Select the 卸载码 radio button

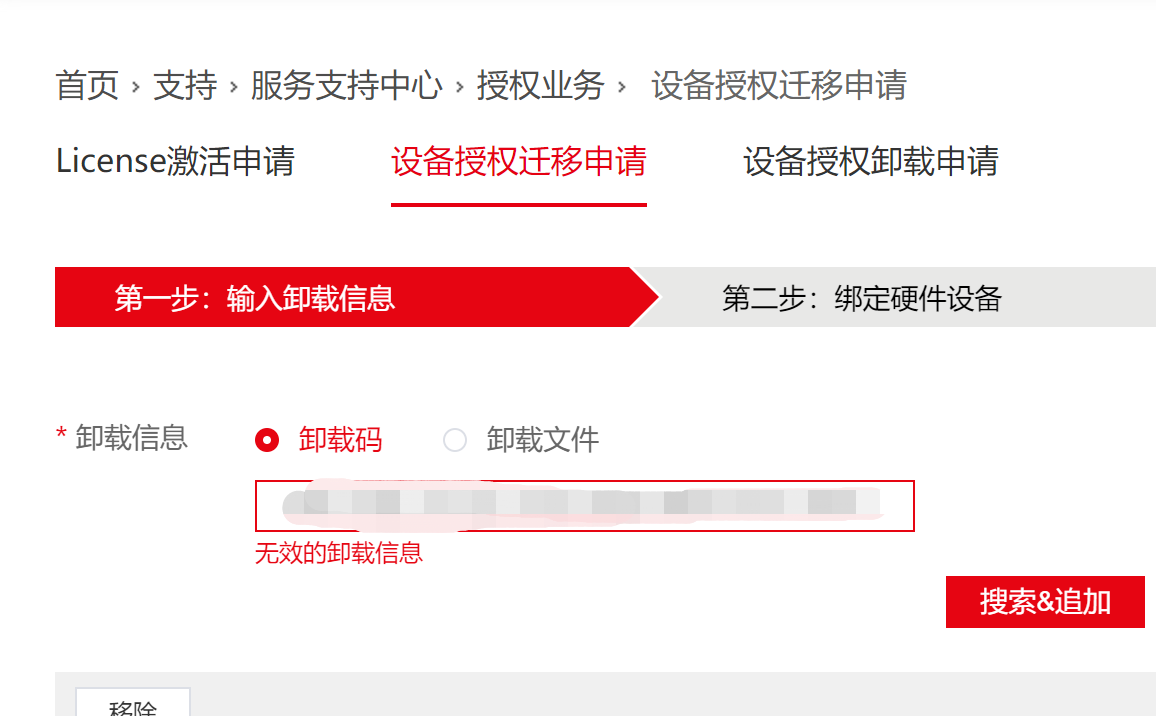(267, 440)
